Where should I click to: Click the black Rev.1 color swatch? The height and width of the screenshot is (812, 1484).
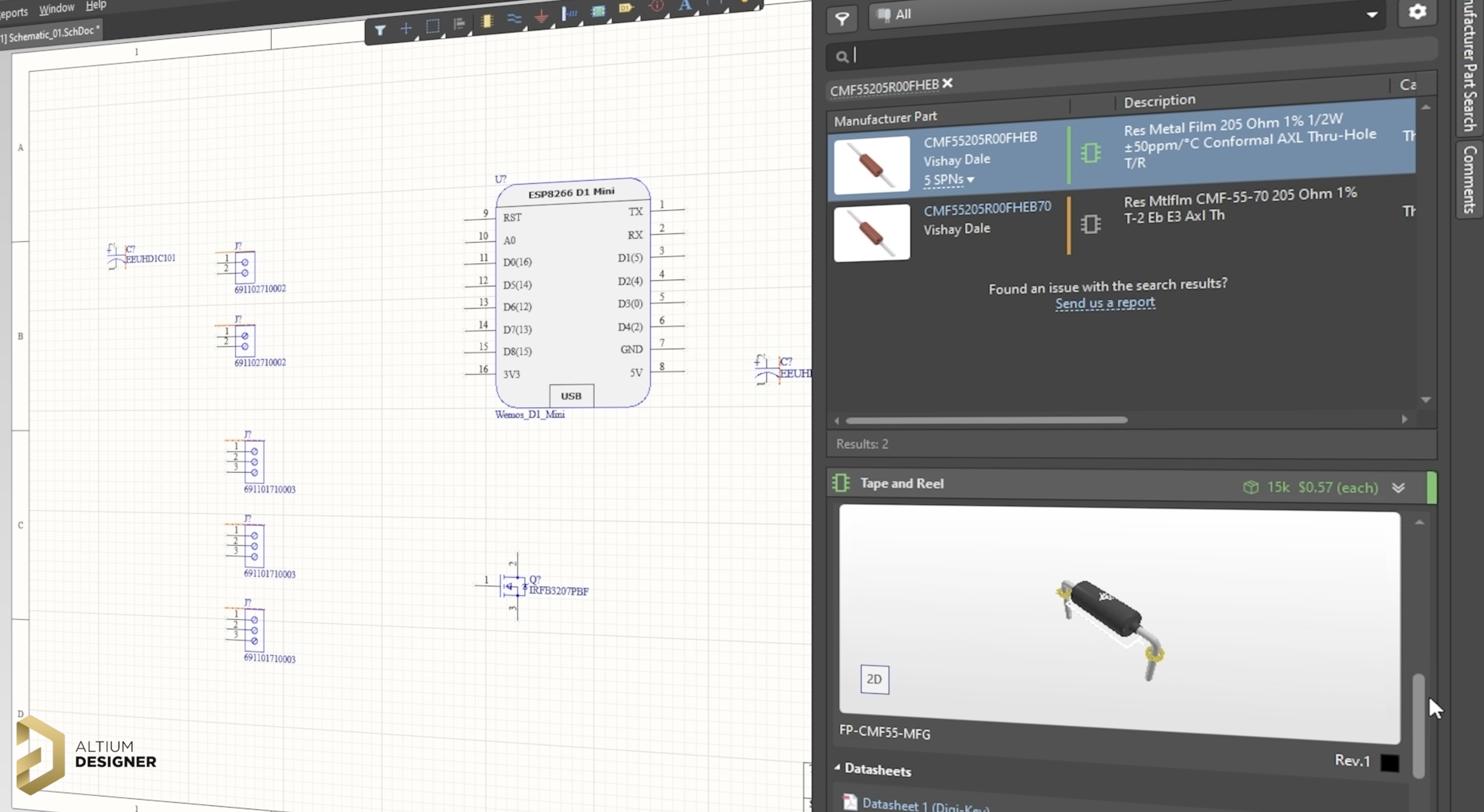[x=1389, y=763]
